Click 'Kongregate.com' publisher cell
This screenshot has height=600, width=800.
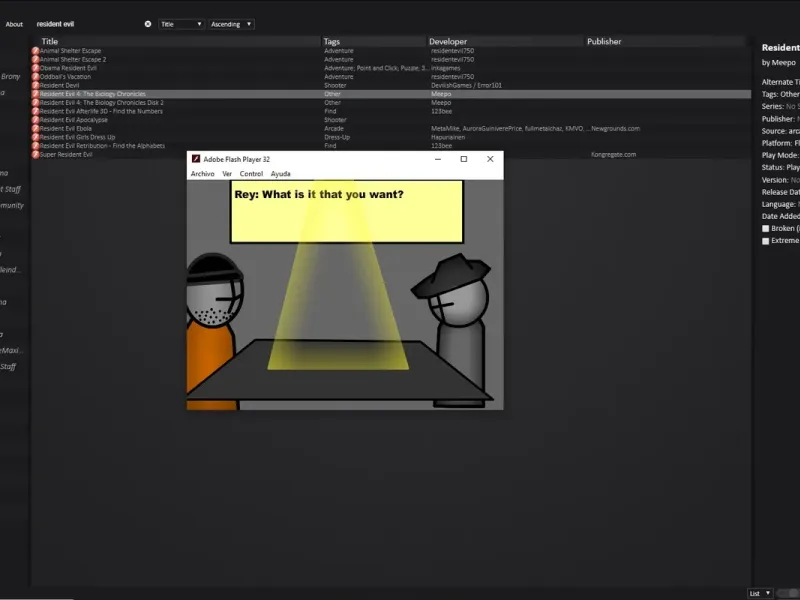[x=613, y=155]
